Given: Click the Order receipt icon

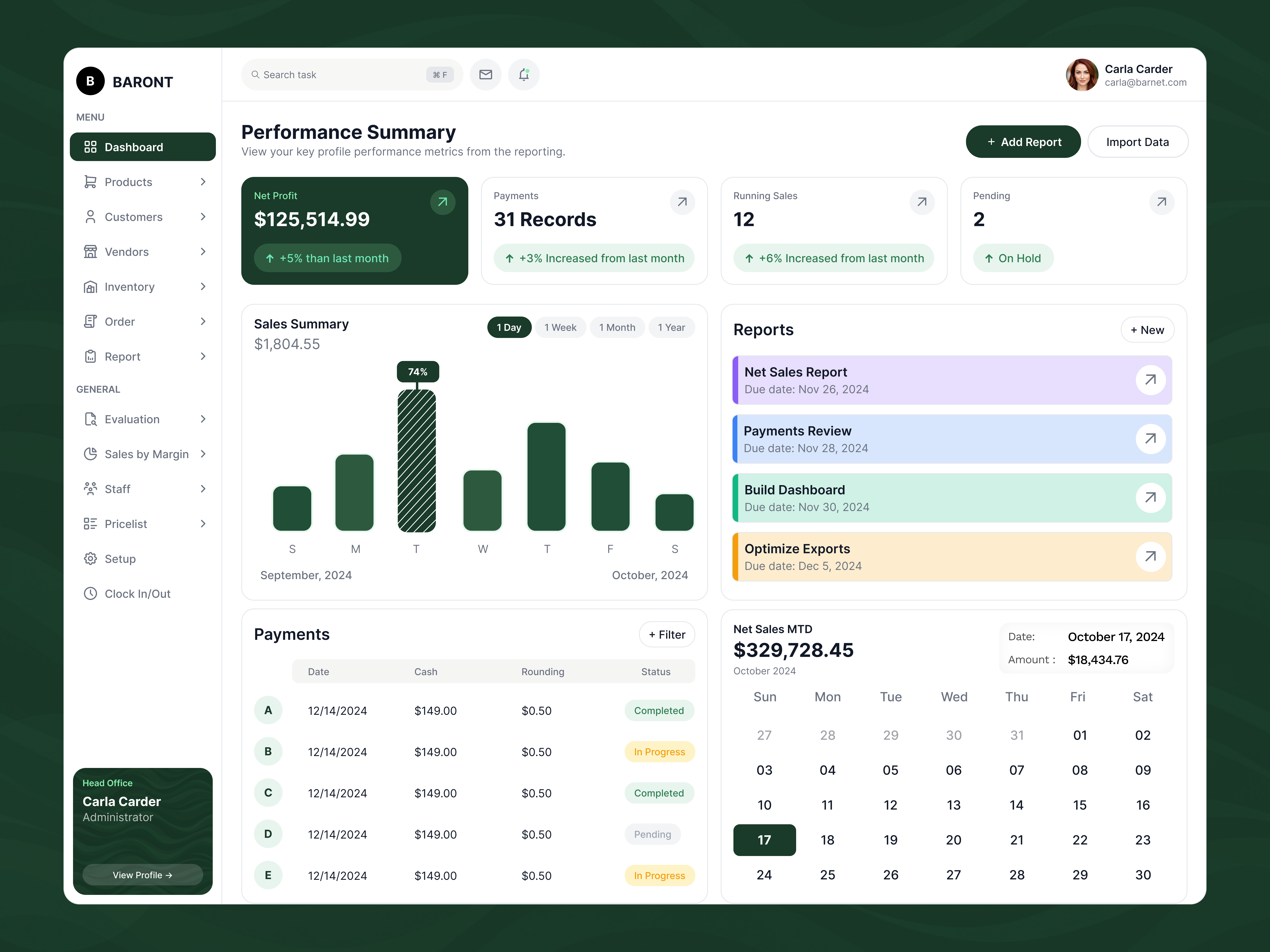Looking at the screenshot, I should tap(90, 321).
